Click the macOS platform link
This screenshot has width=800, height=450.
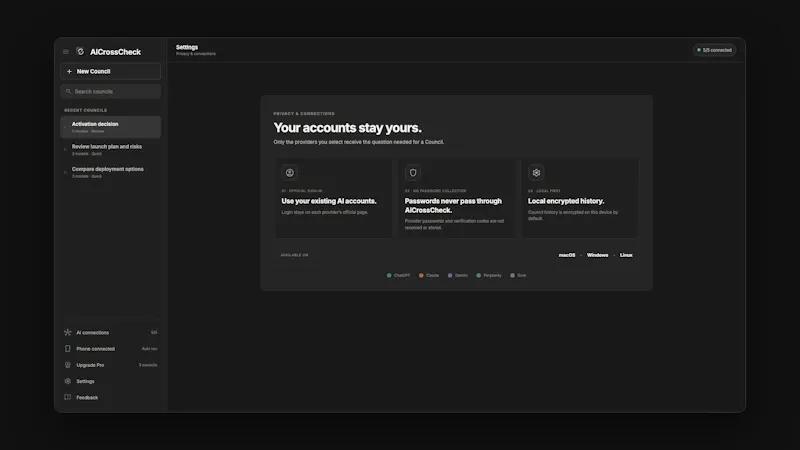pos(567,255)
